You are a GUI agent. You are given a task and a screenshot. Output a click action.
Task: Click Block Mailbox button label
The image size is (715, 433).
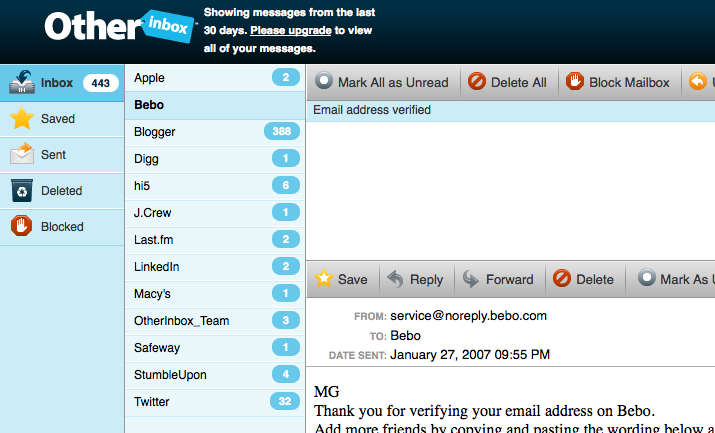click(x=629, y=82)
